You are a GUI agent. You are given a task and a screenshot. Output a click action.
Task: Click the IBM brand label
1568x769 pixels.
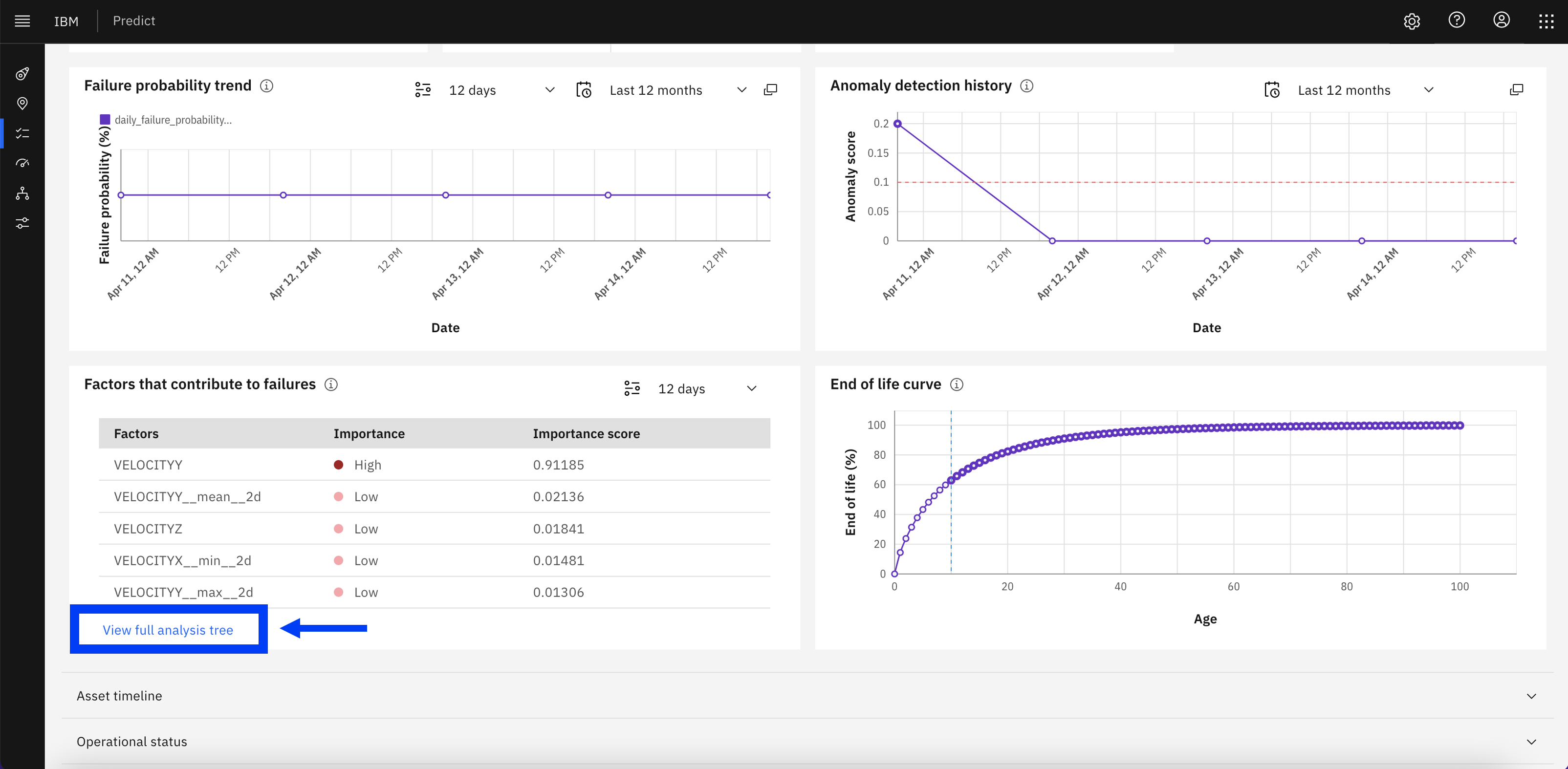(66, 21)
